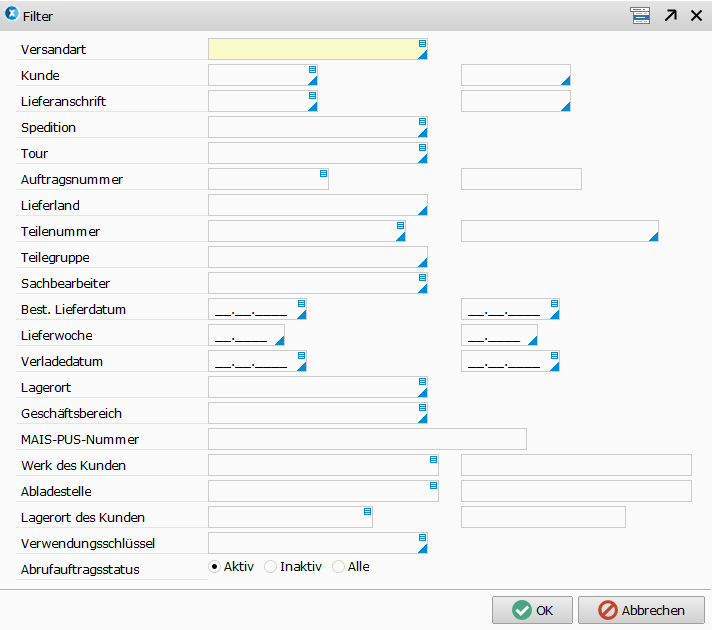This screenshot has height=630, width=713.
Task: Expand the Lieferland dropdown
Action: click(x=422, y=210)
